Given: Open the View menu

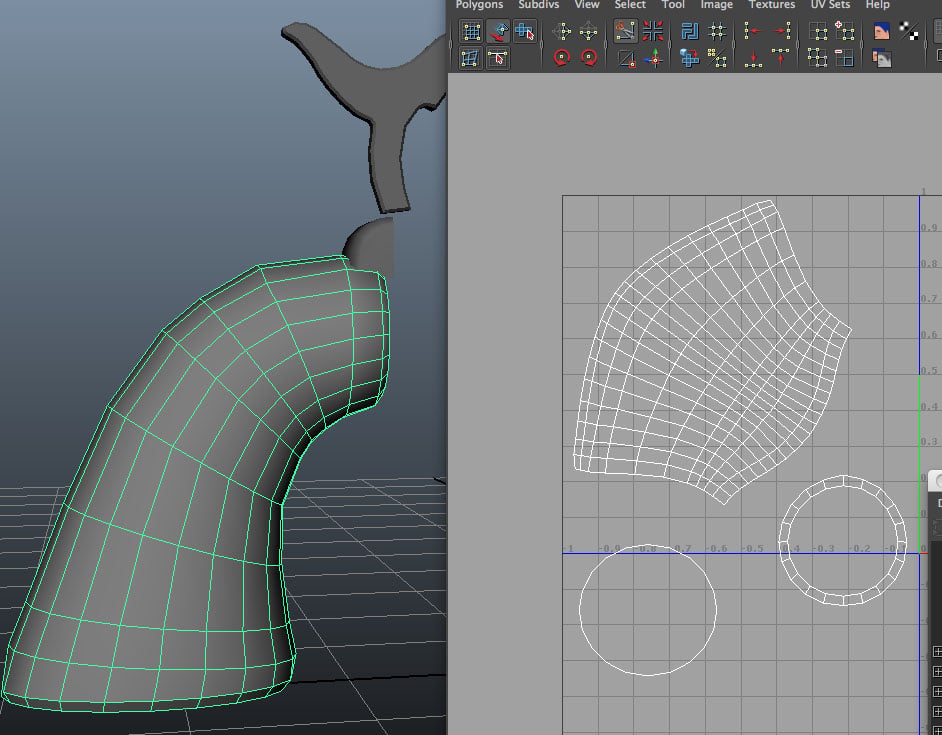Looking at the screenshot, I should (x=586, y=5).
